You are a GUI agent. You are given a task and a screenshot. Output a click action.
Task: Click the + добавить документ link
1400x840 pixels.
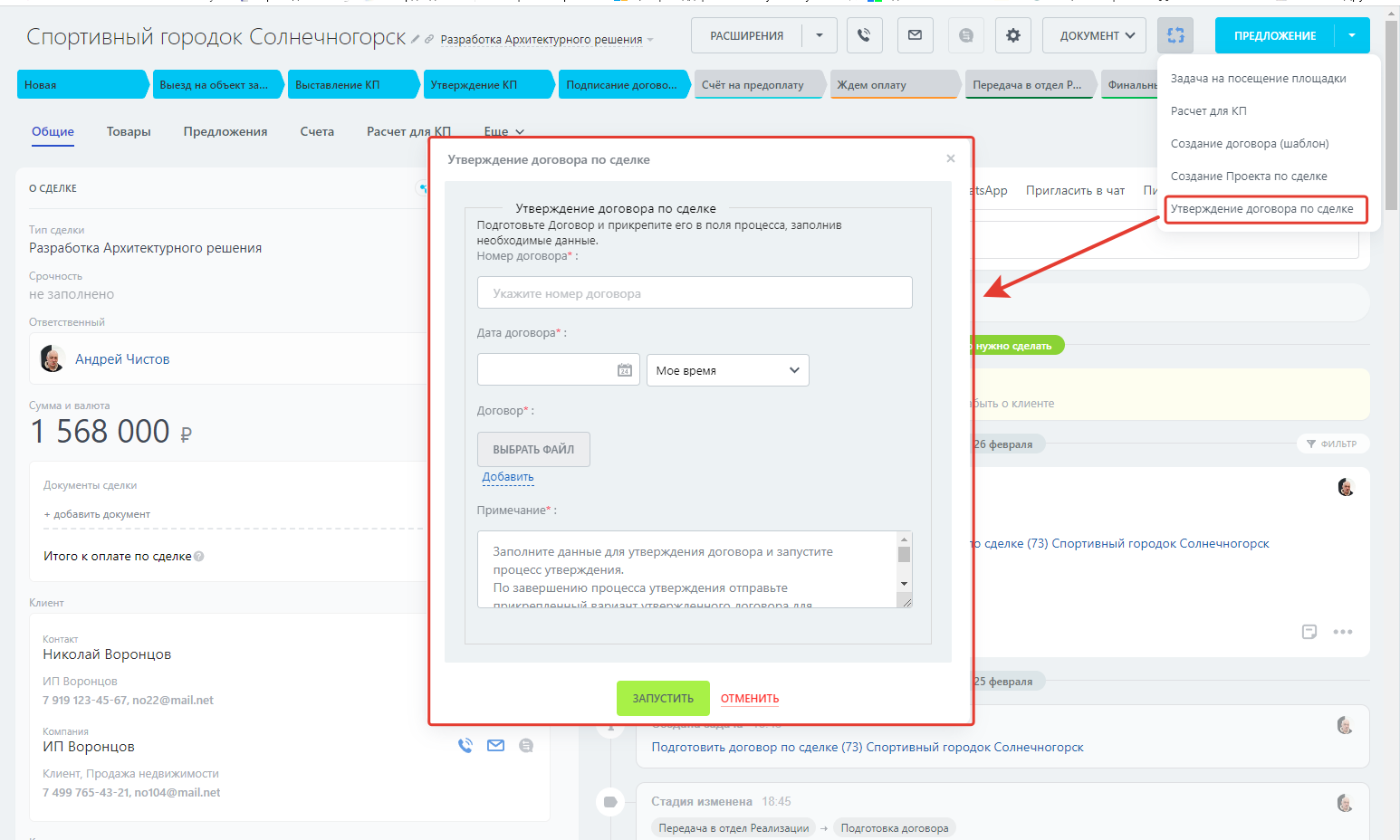tap(97, 514)
